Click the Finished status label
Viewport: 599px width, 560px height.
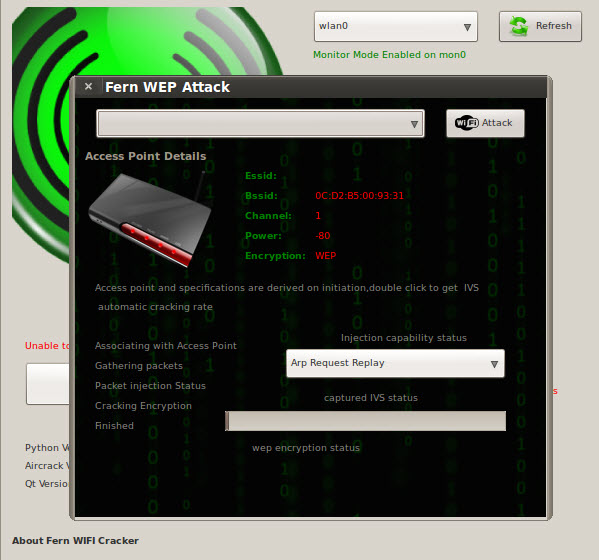click(114, 426)
